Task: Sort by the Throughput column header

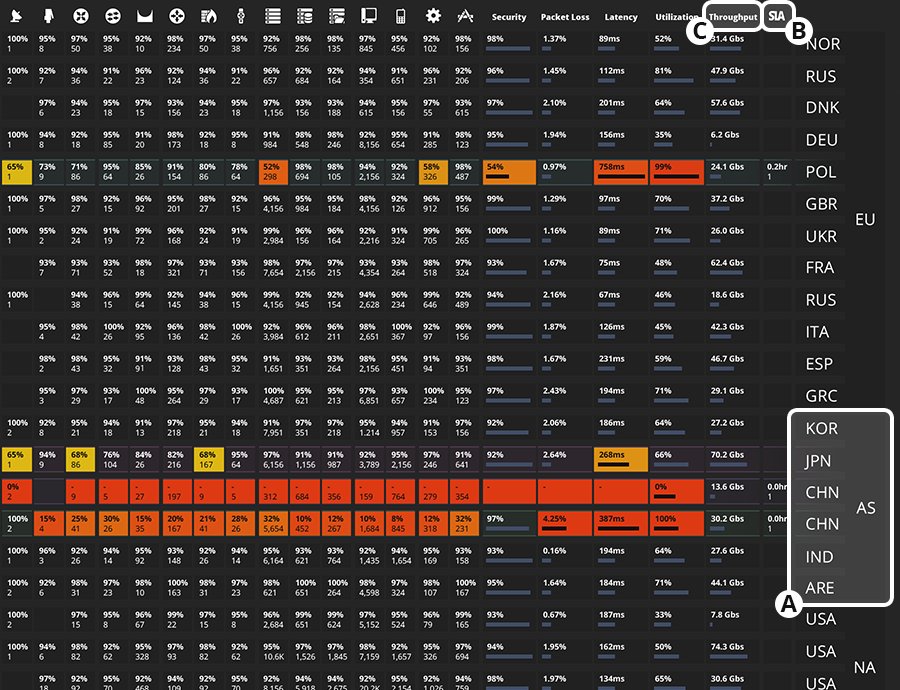Action: 732,17
